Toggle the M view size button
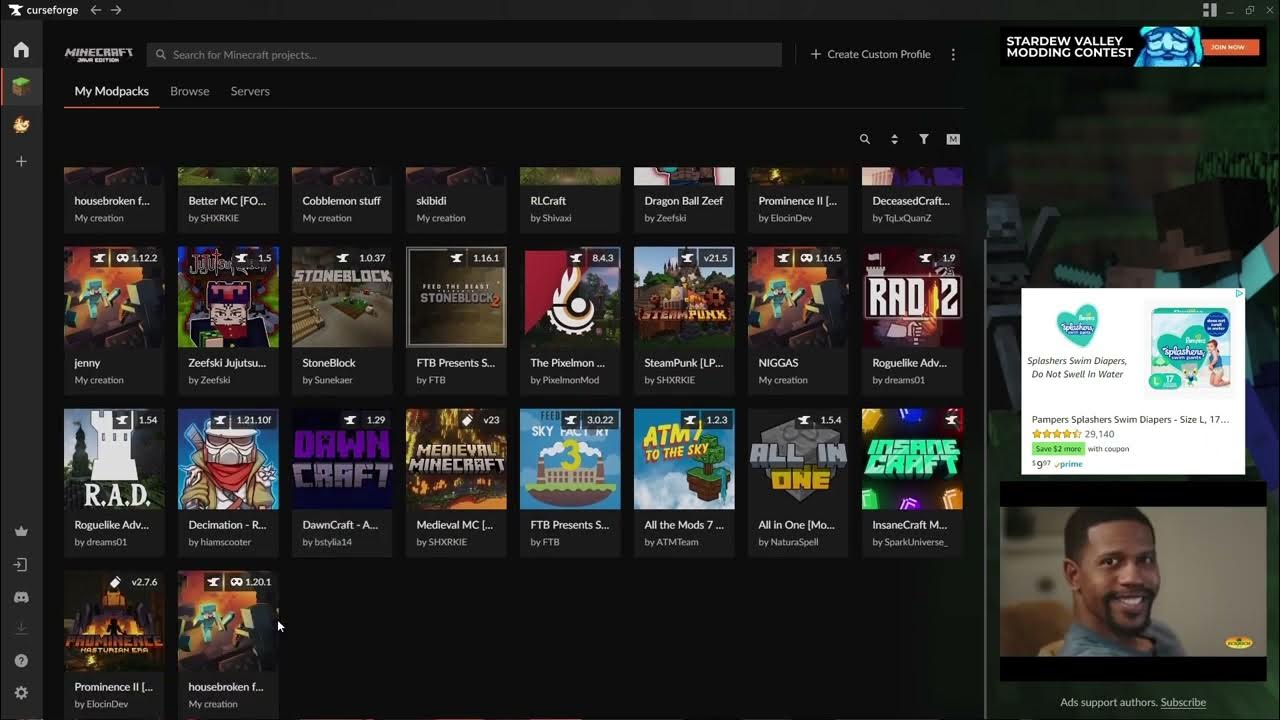1280x720 pixels. click(x=953, y=139)
